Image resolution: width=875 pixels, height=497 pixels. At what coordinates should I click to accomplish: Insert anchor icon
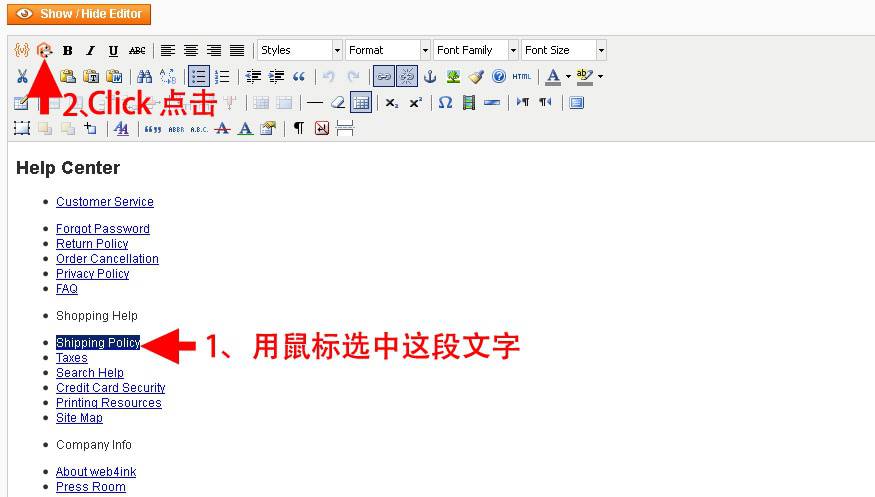[x=430, y=76]
